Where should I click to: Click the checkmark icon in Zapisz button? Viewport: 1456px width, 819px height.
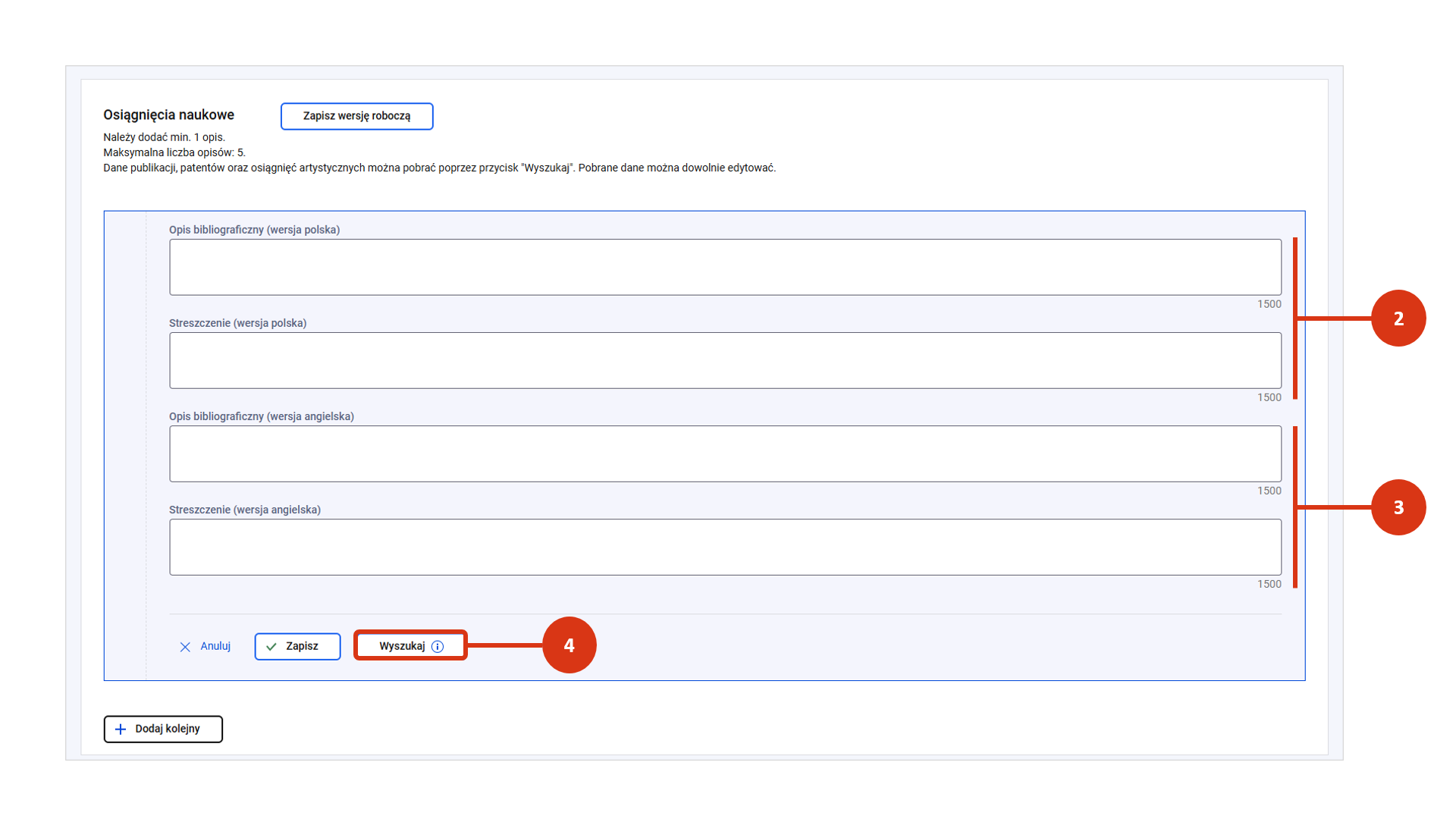tap(271, 647)
